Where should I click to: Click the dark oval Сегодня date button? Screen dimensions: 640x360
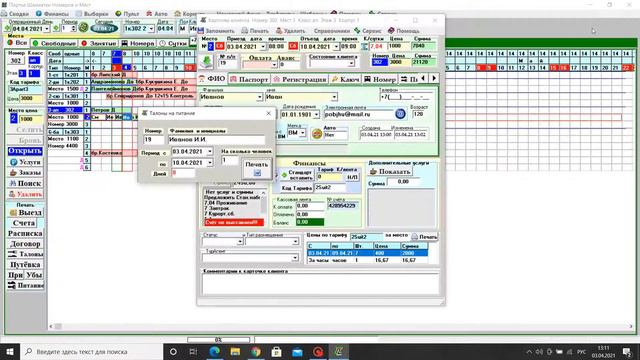point(104,29)
